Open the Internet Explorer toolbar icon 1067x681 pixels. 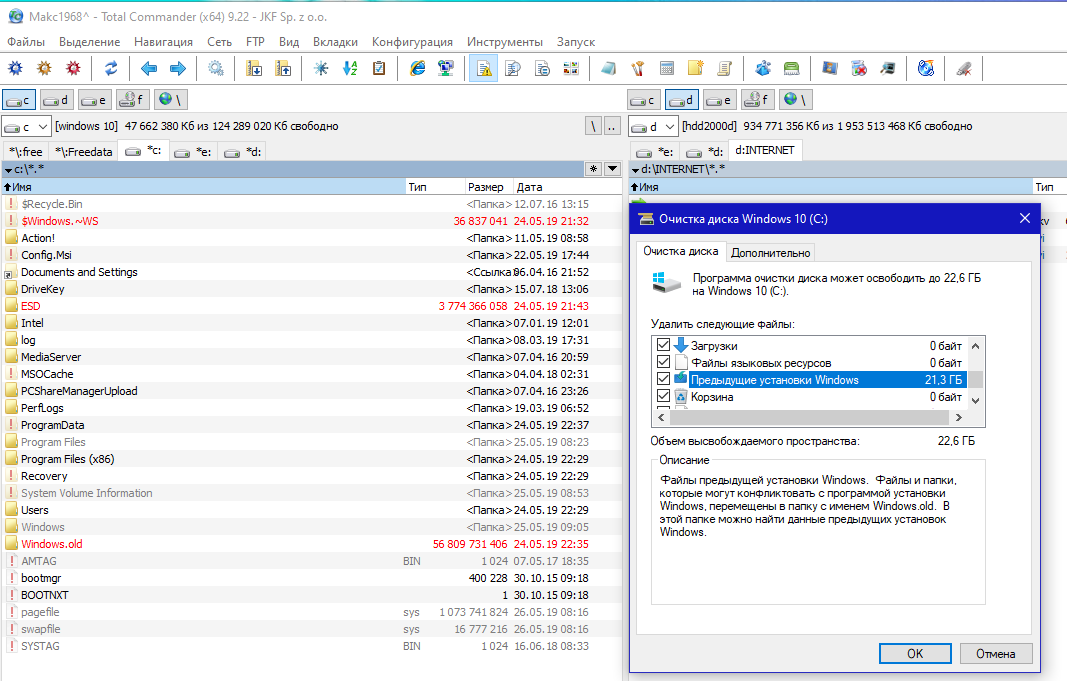click(418, 69)
